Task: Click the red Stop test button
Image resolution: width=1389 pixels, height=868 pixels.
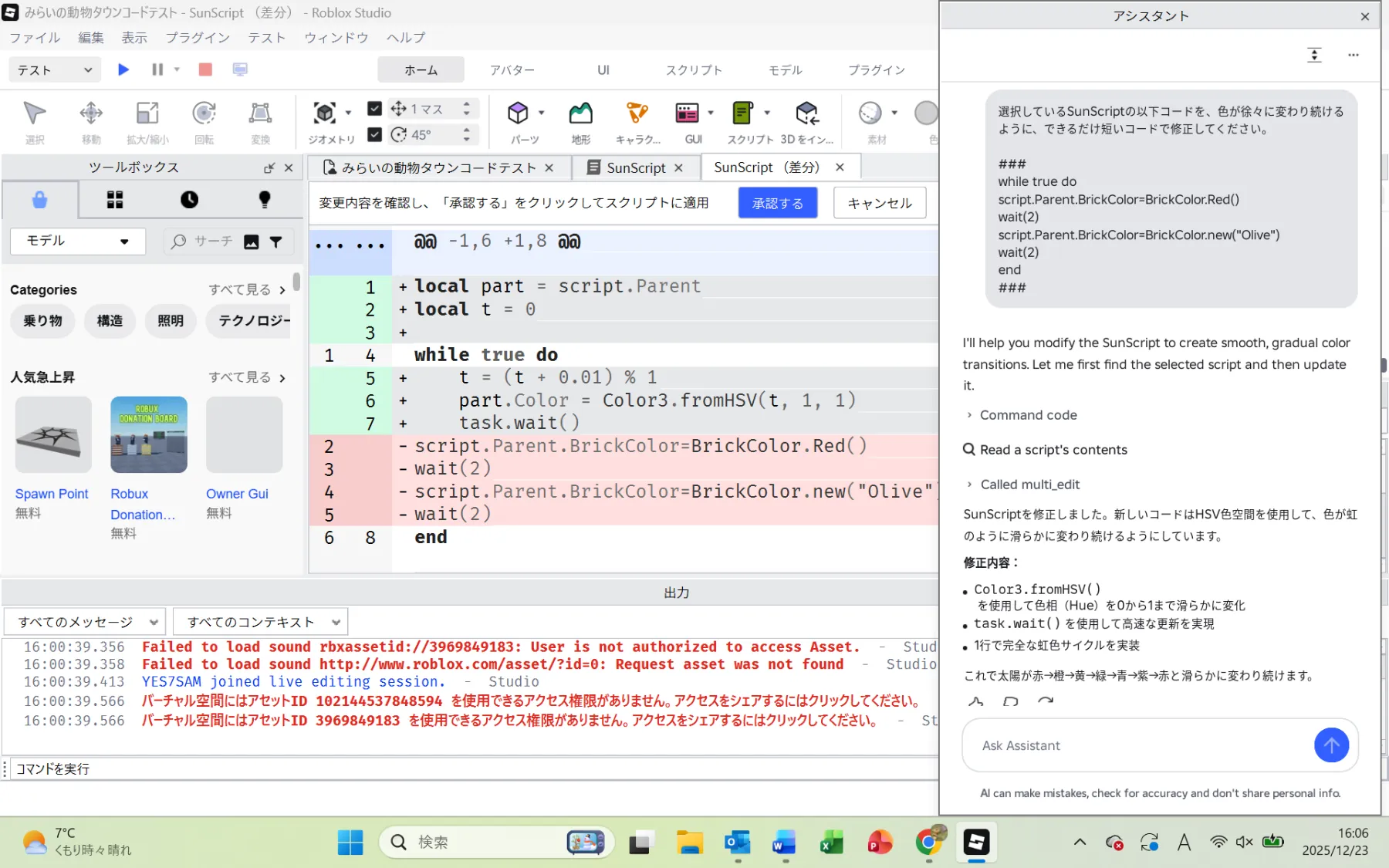Action: click(205, 69)
